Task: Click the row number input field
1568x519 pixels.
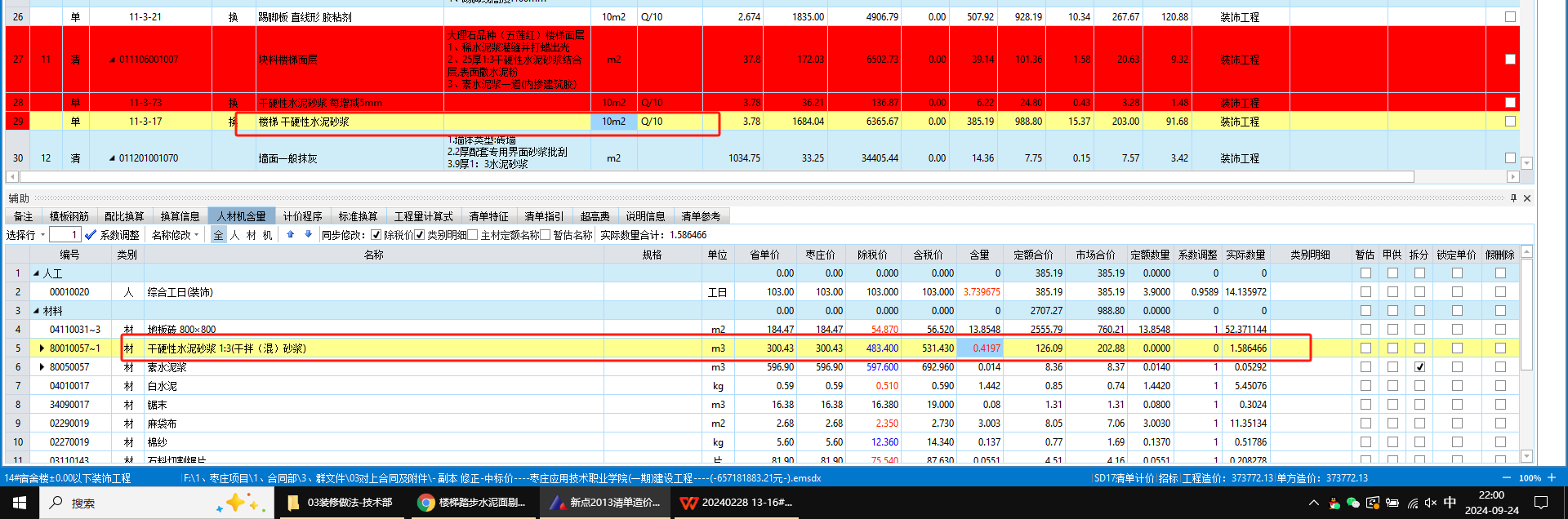Action: tap(65, 235)
